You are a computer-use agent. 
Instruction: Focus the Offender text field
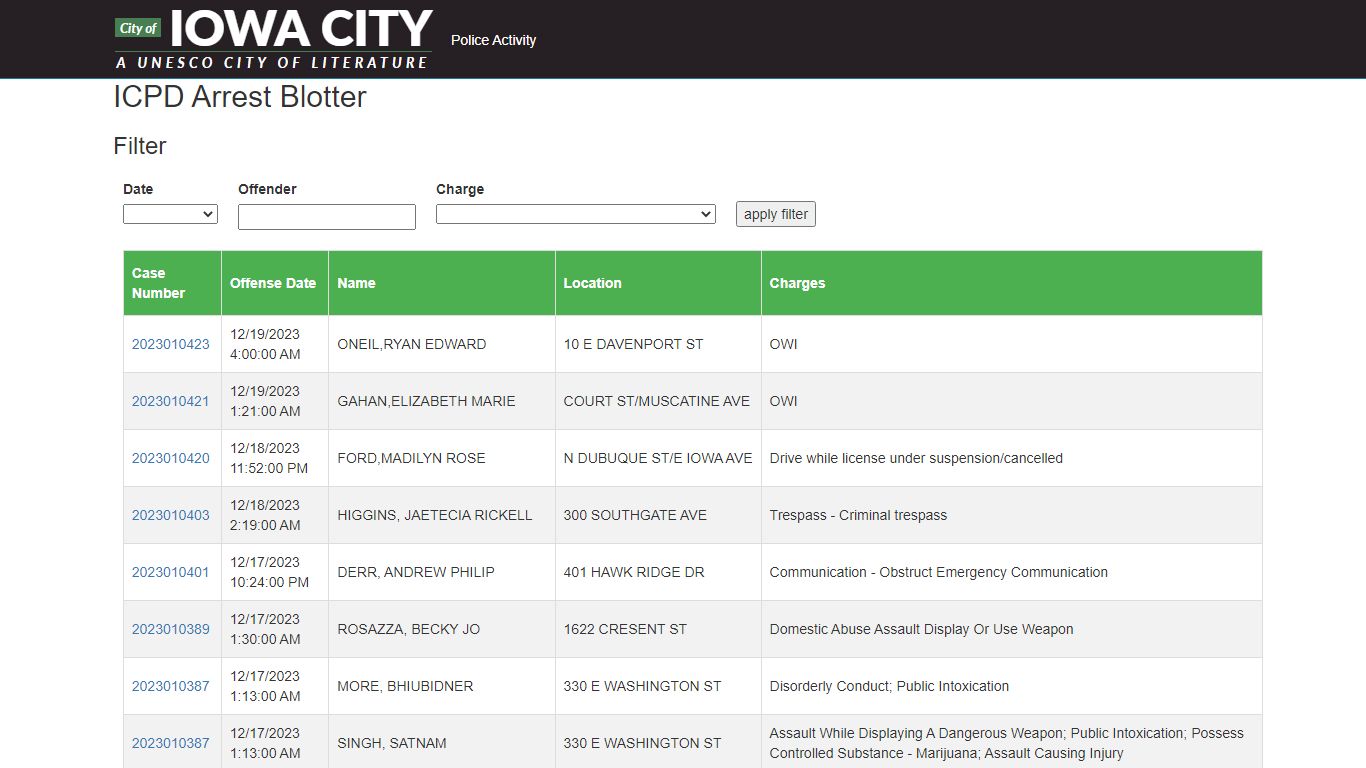click(327, 217)
